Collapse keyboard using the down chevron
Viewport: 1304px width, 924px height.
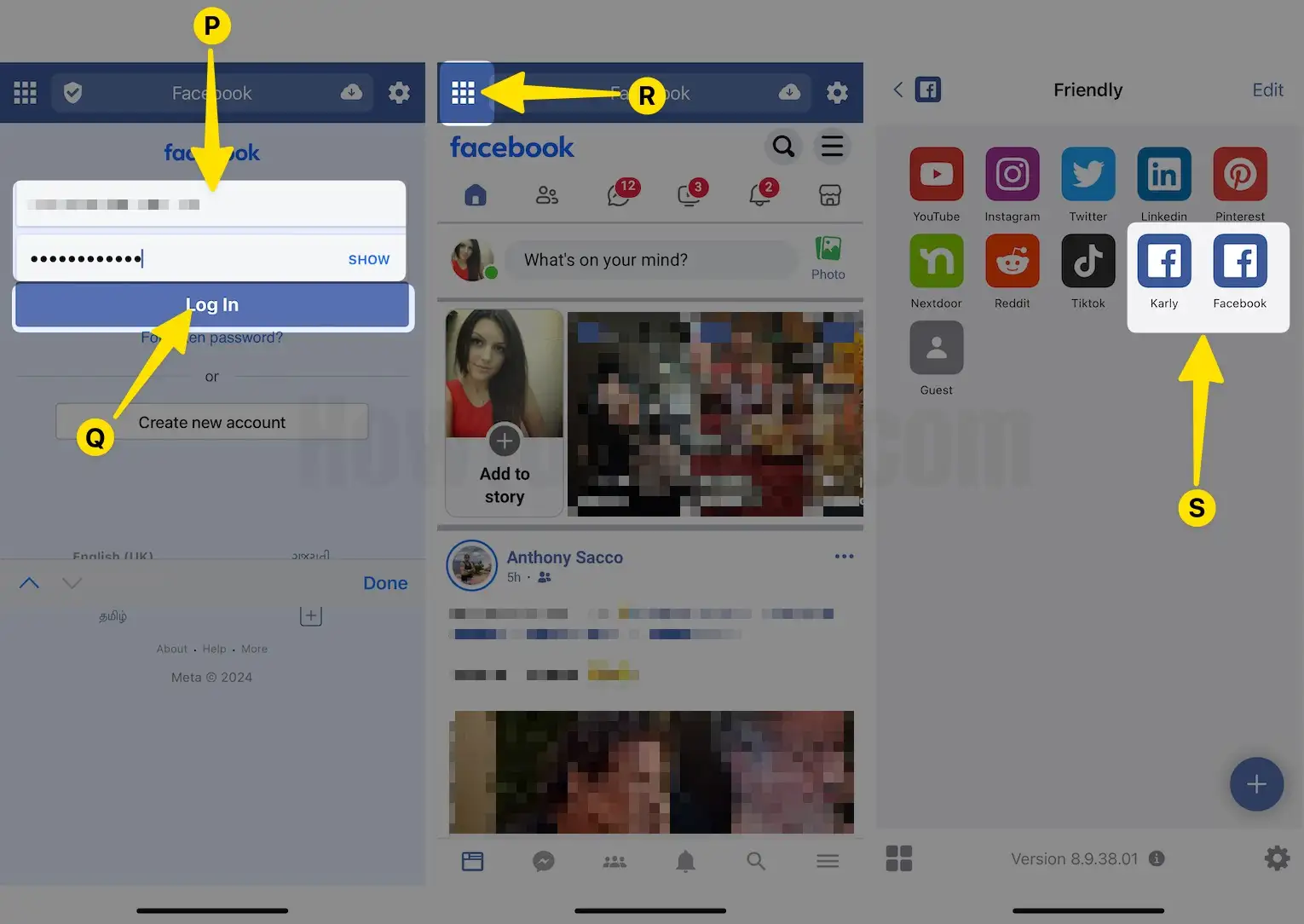coord(72,583)
